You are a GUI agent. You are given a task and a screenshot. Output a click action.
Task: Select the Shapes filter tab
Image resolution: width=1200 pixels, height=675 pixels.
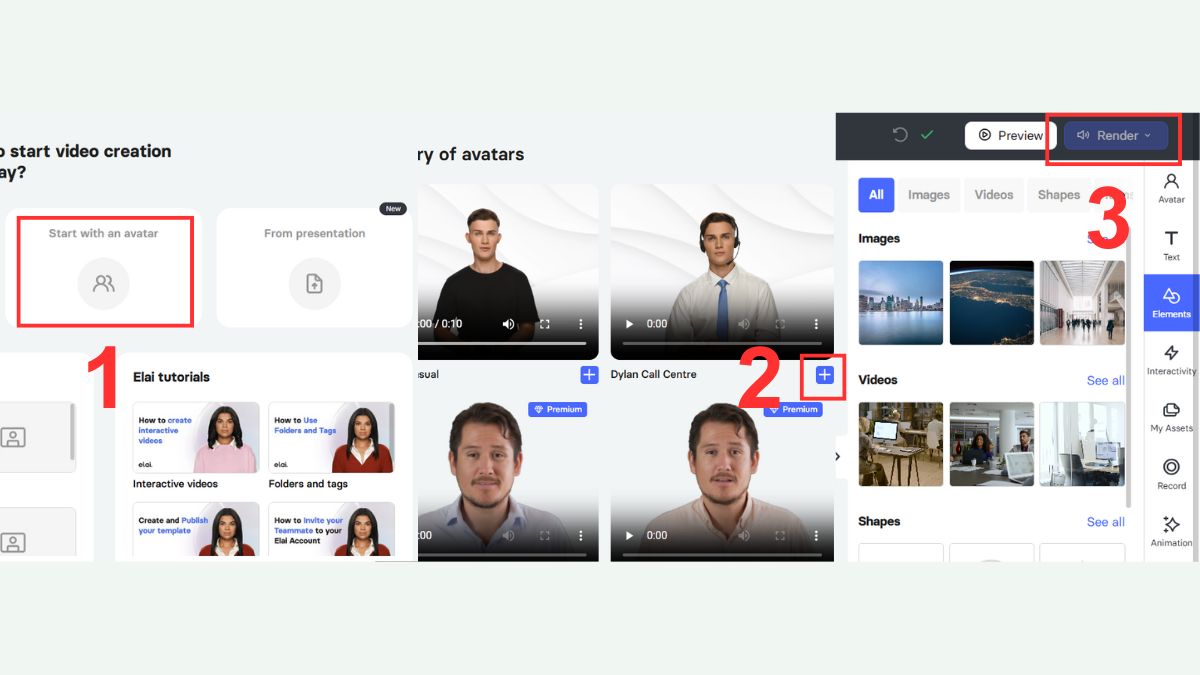[1058, 195]
